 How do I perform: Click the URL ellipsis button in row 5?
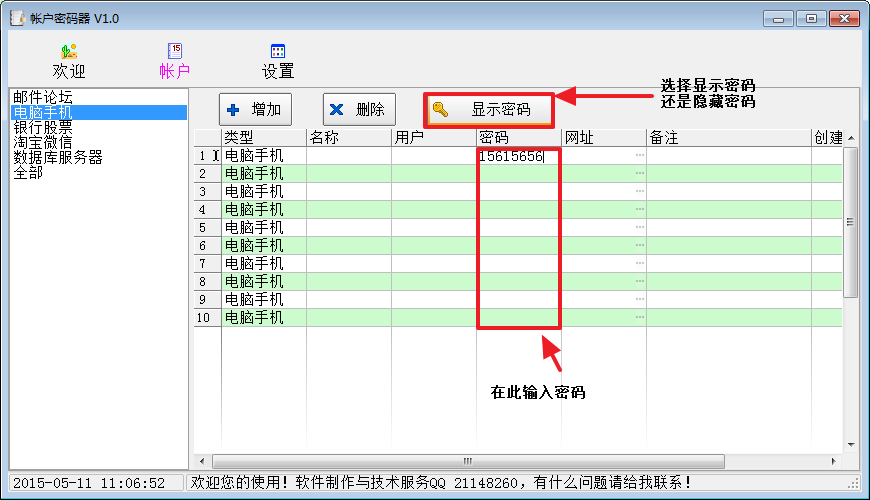640,227
